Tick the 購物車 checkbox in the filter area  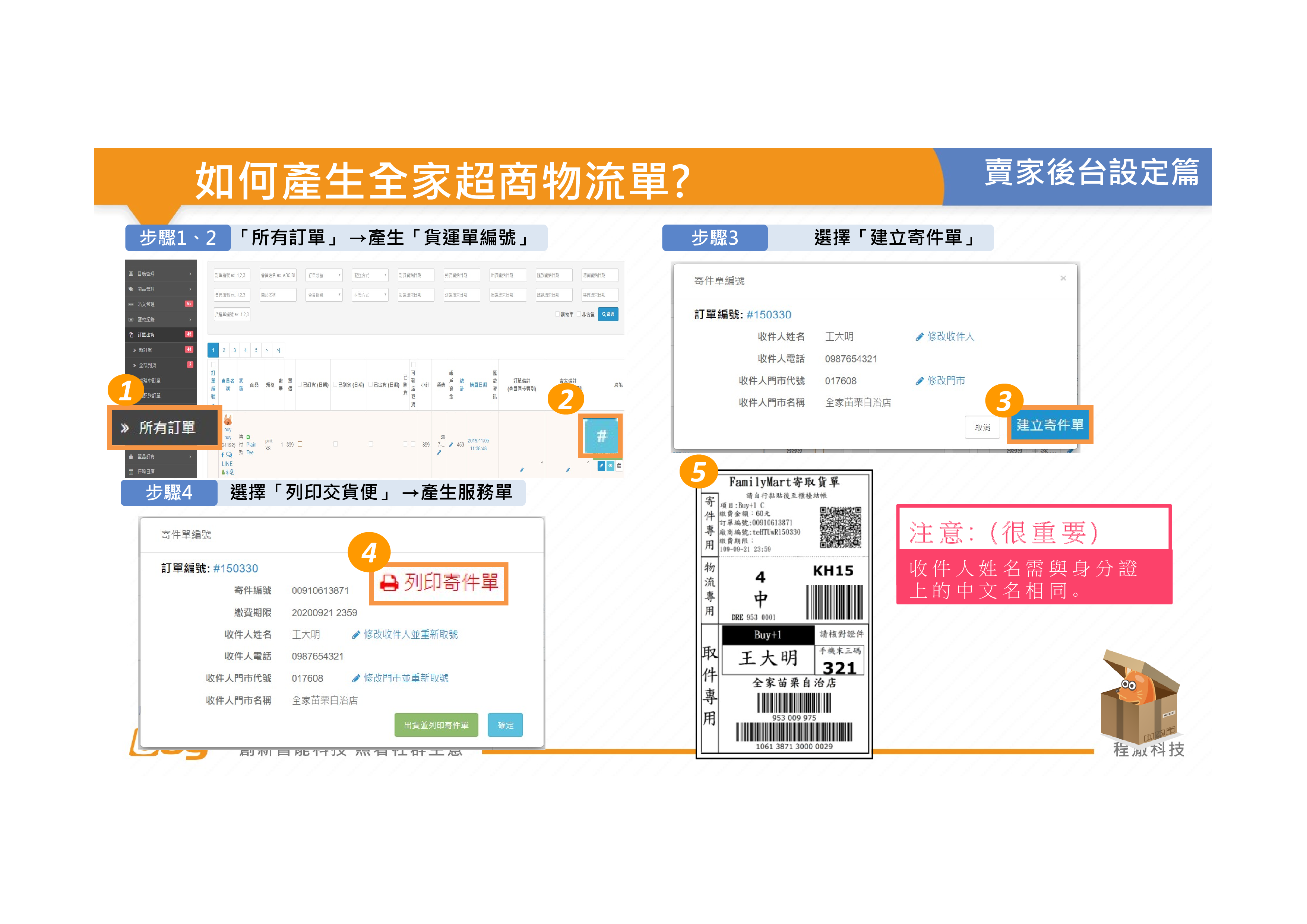557,314
